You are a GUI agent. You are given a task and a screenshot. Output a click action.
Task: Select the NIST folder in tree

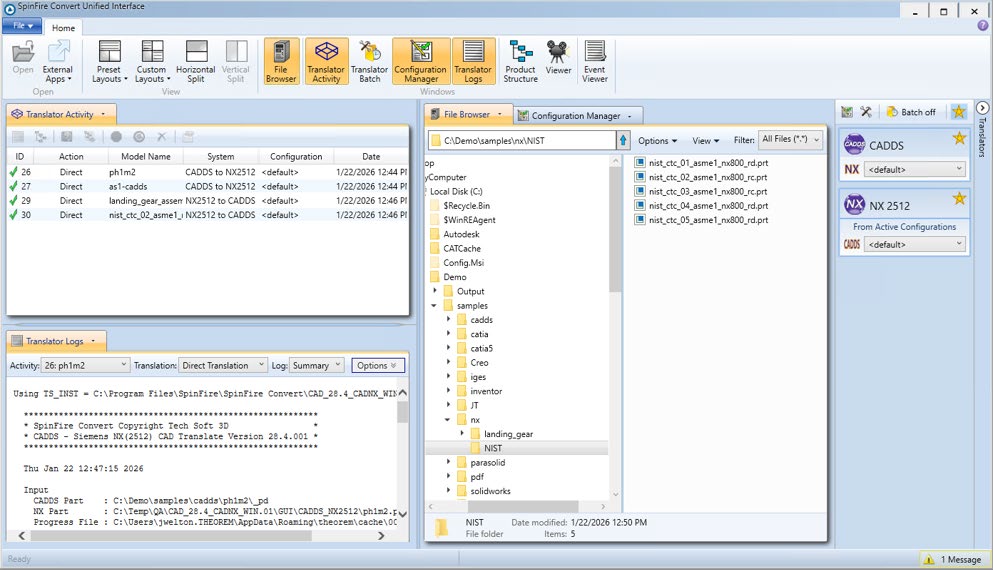(x=493, y=448)
